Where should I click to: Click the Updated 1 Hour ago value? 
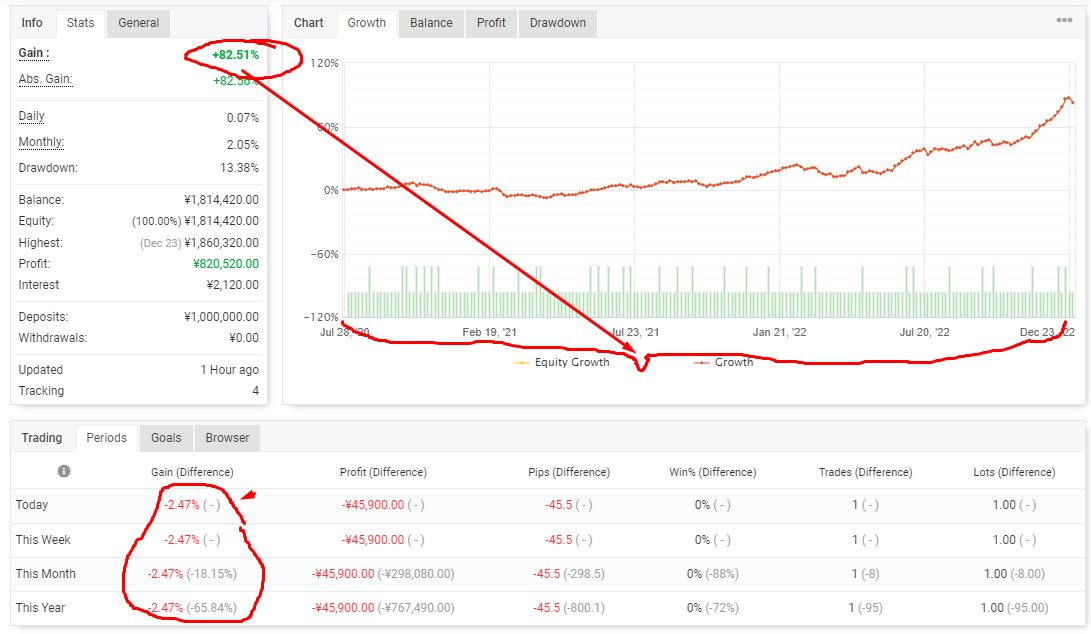[230, 370]
